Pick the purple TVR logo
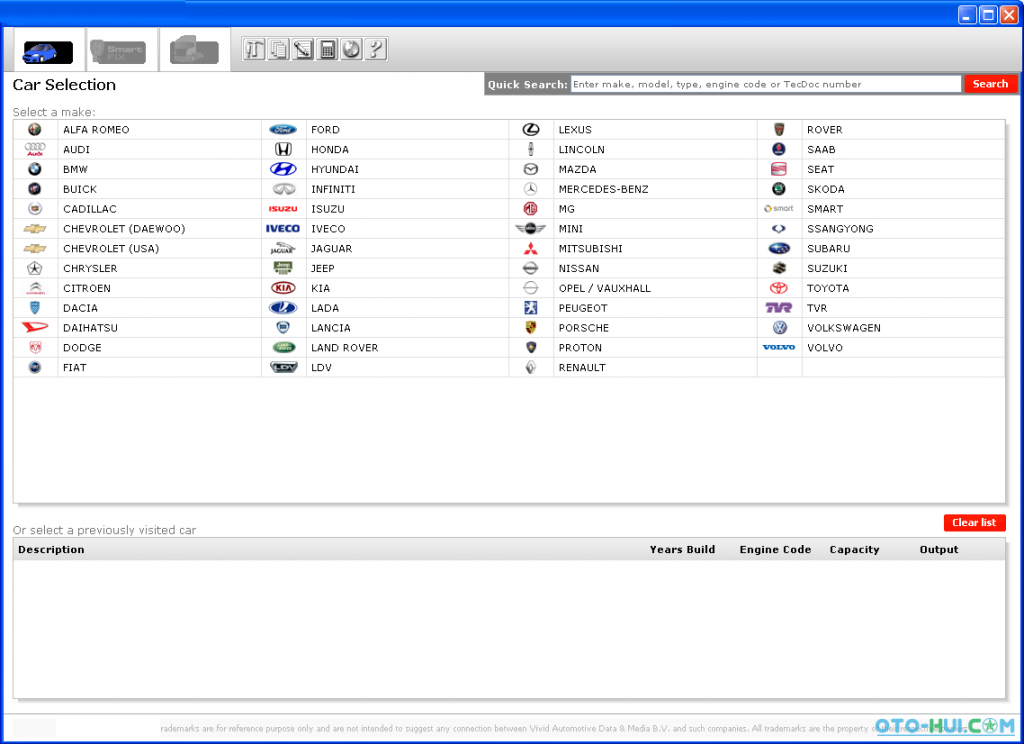 point(779,308)
